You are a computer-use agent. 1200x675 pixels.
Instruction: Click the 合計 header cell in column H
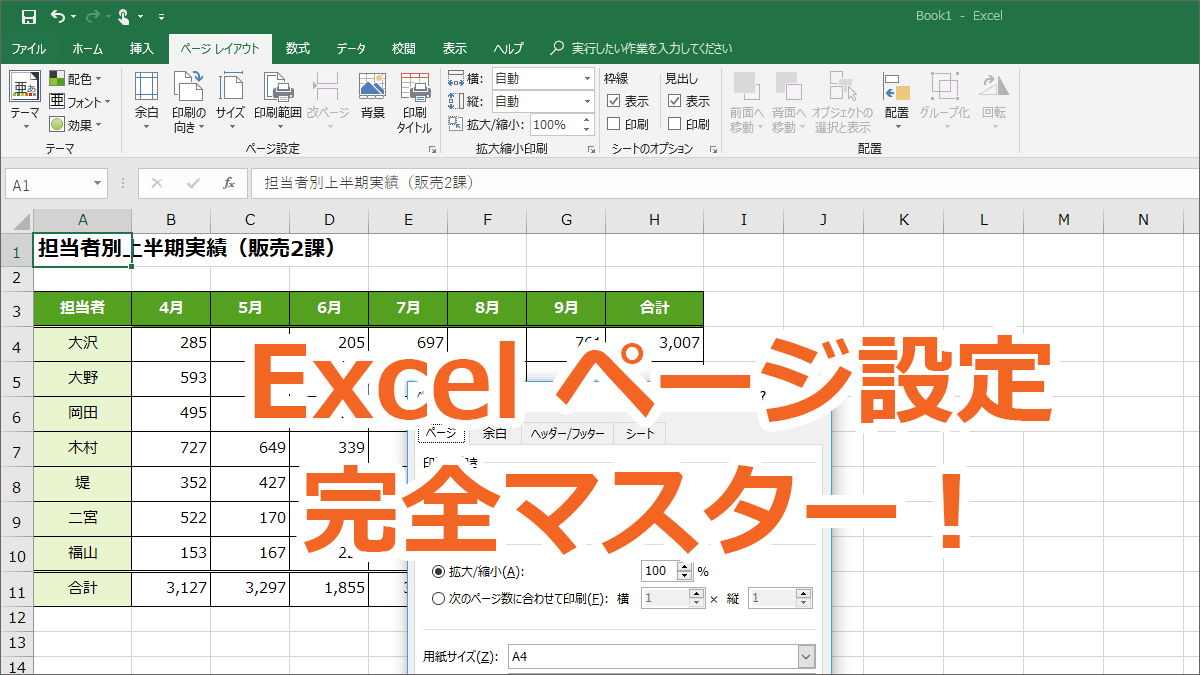tap(654, 309)
